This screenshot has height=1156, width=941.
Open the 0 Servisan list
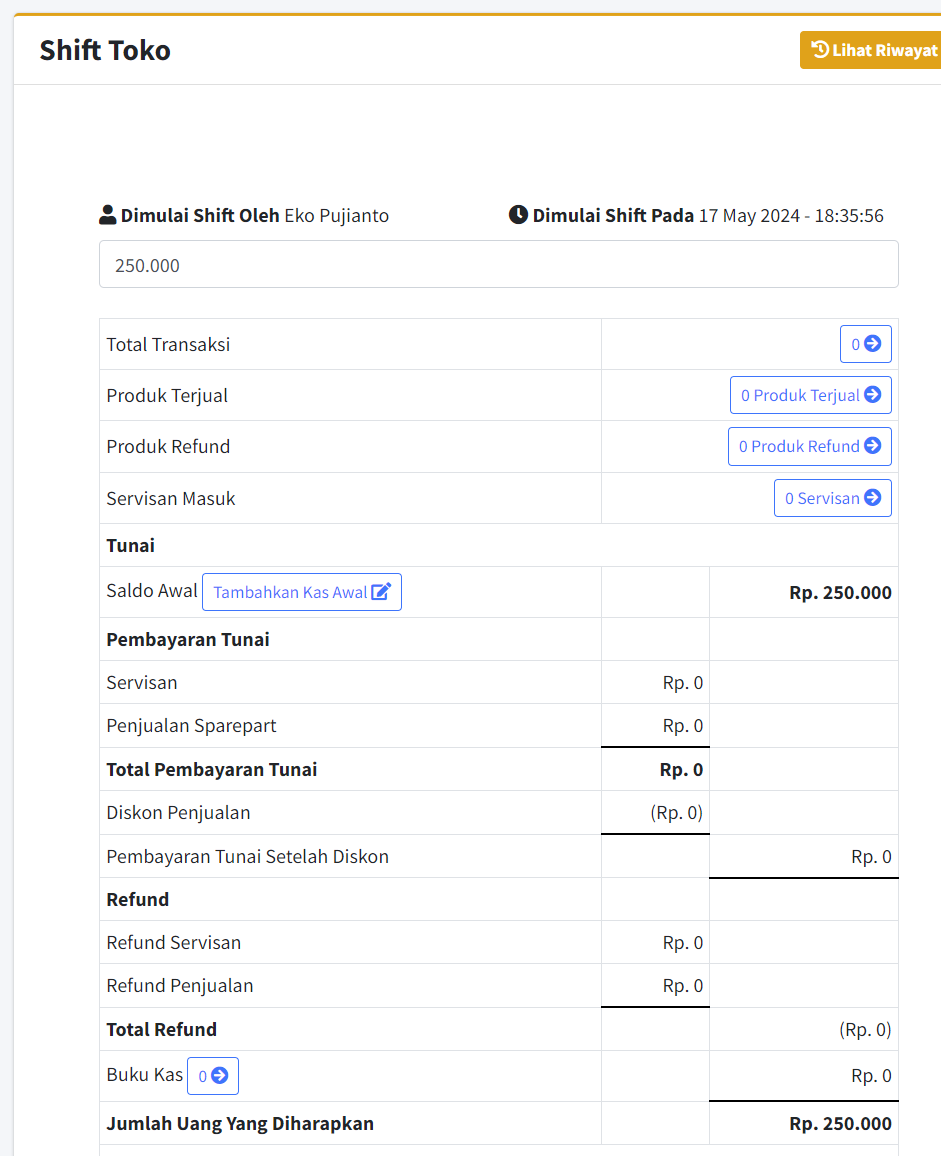pos(821,498)
